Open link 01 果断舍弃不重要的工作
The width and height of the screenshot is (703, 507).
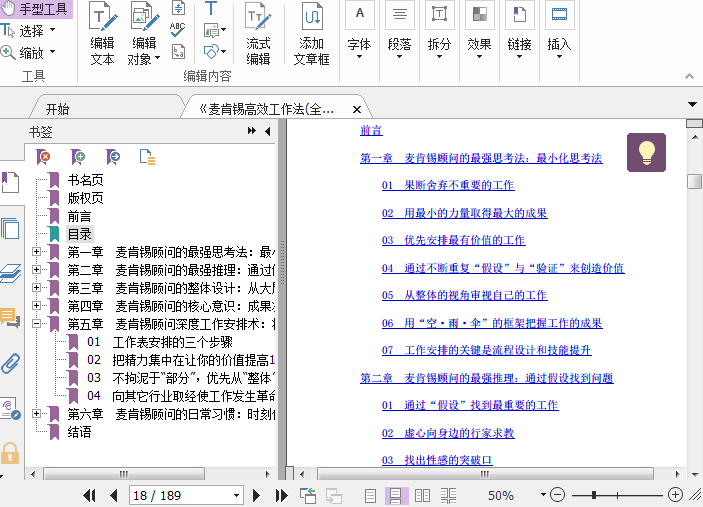[x=448, y=185]
